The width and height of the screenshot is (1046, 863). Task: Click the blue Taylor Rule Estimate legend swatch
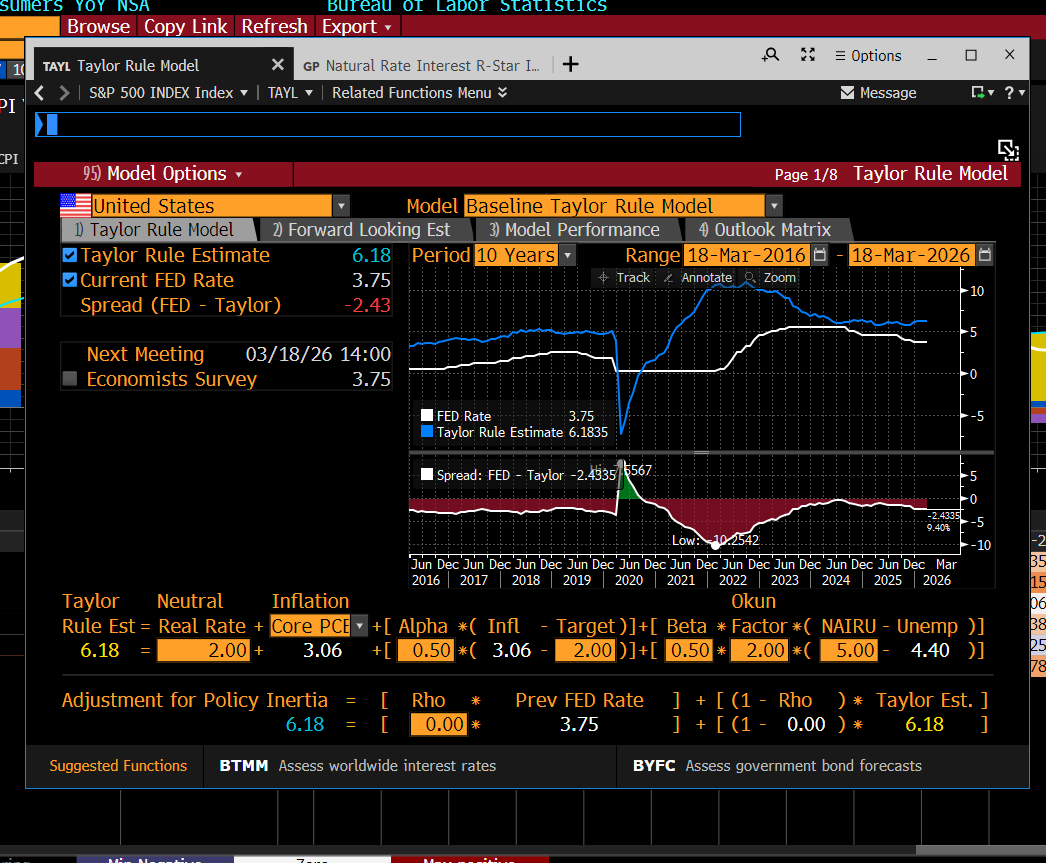click(x=427, y=432)
